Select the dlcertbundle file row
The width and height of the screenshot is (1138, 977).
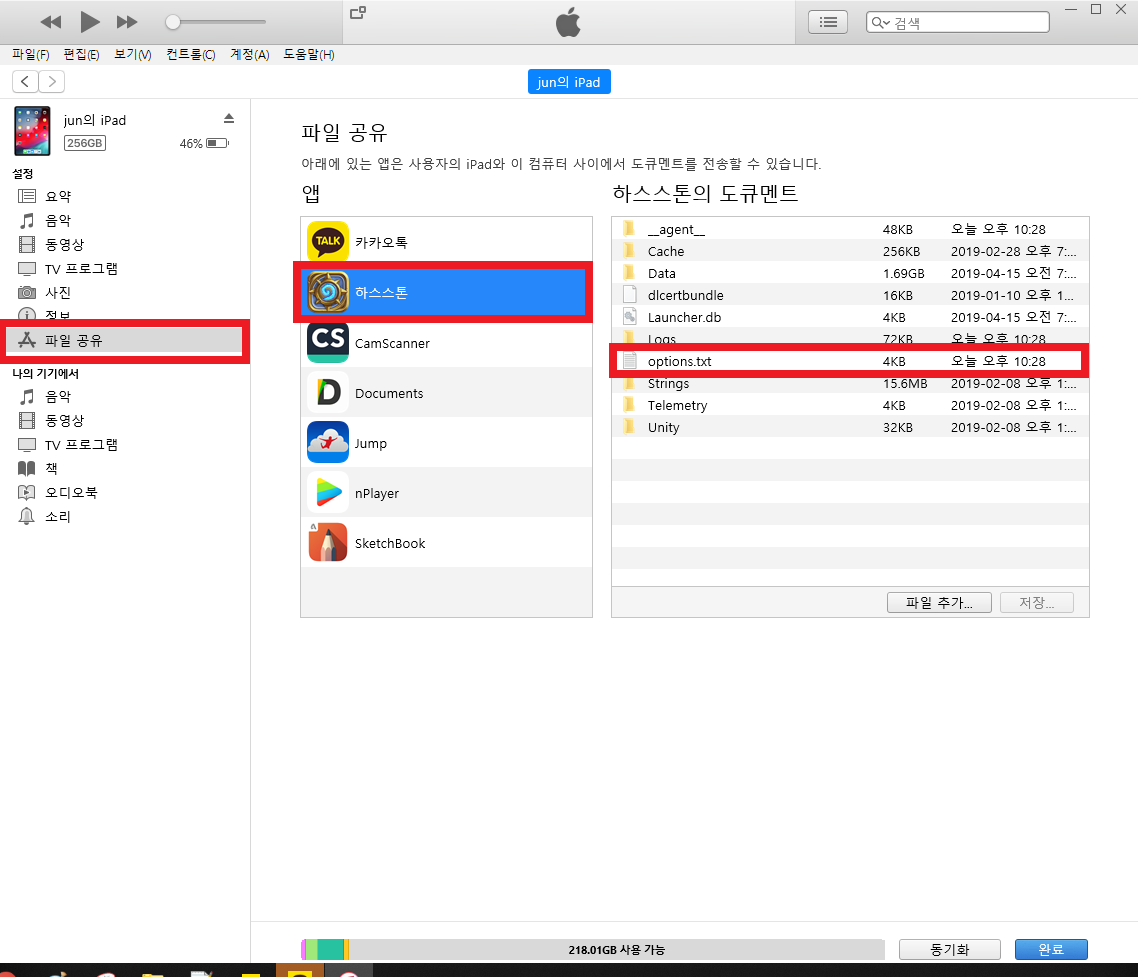pyautogui.click(x=850, y=295)
